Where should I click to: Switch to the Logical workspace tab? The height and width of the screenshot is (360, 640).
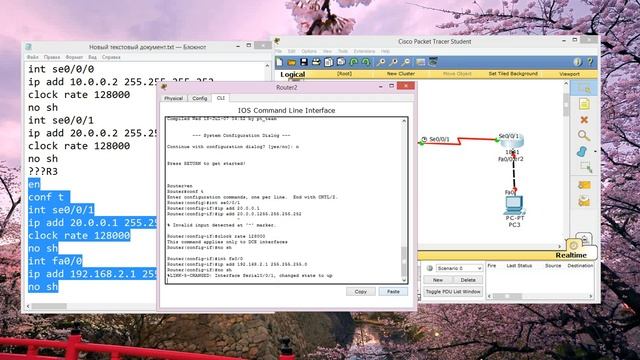(293, 74)
